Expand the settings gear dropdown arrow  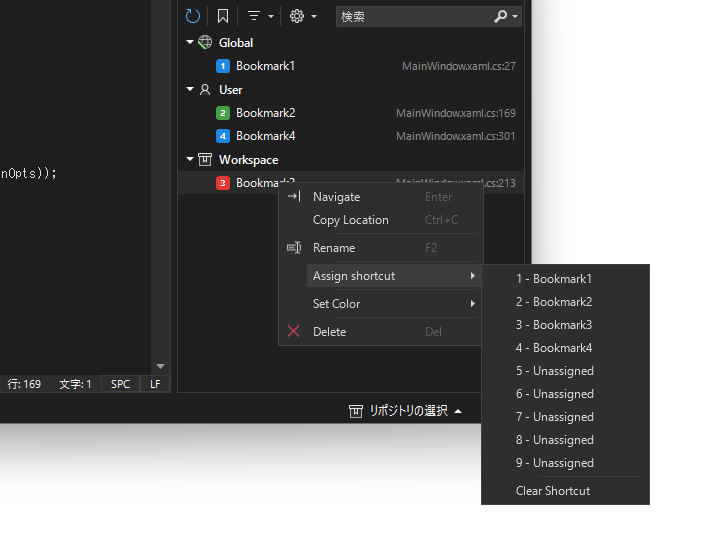[314, 17]
